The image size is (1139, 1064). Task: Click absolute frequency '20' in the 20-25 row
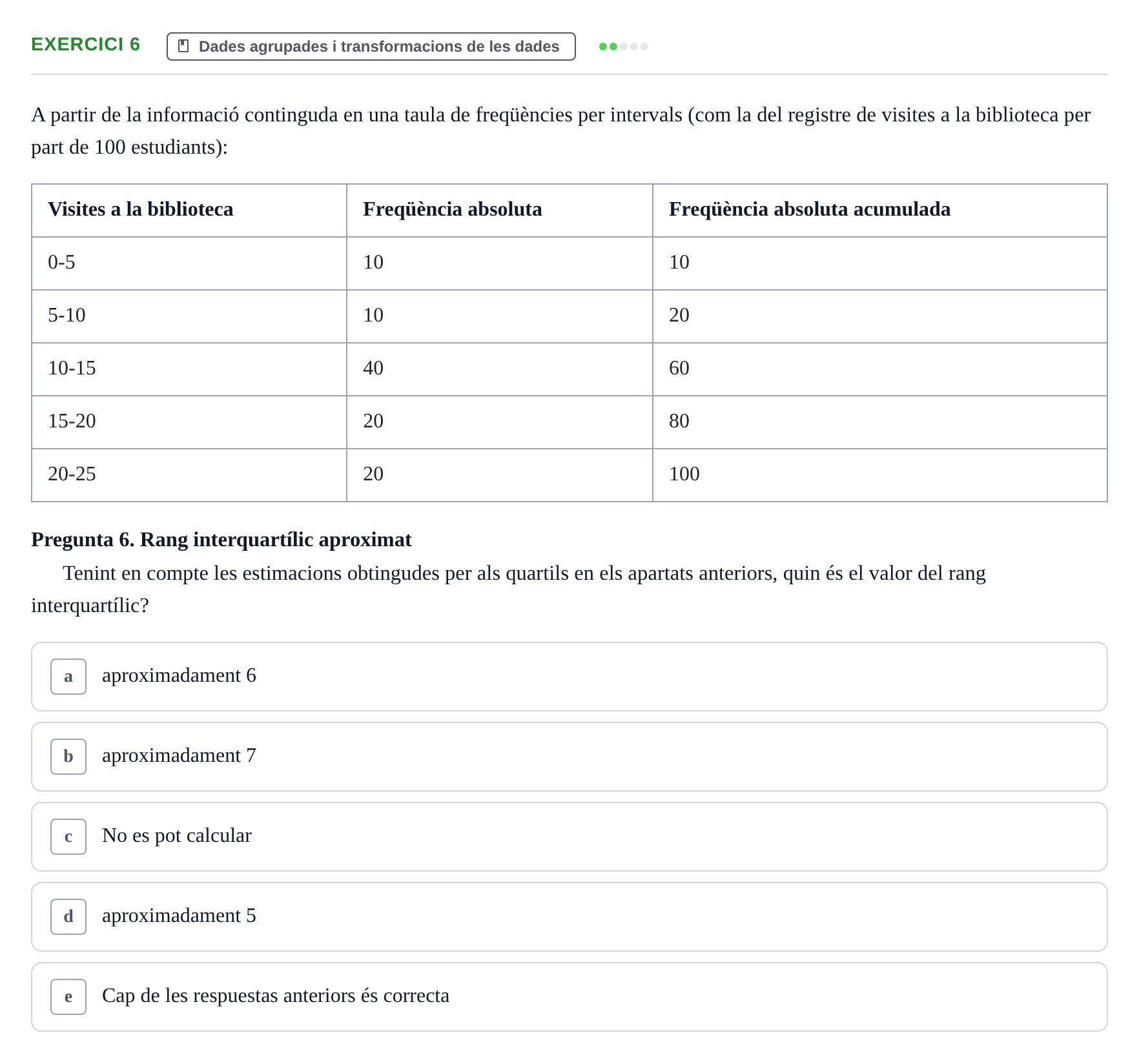pyautogui.click(x=500, y=475)
